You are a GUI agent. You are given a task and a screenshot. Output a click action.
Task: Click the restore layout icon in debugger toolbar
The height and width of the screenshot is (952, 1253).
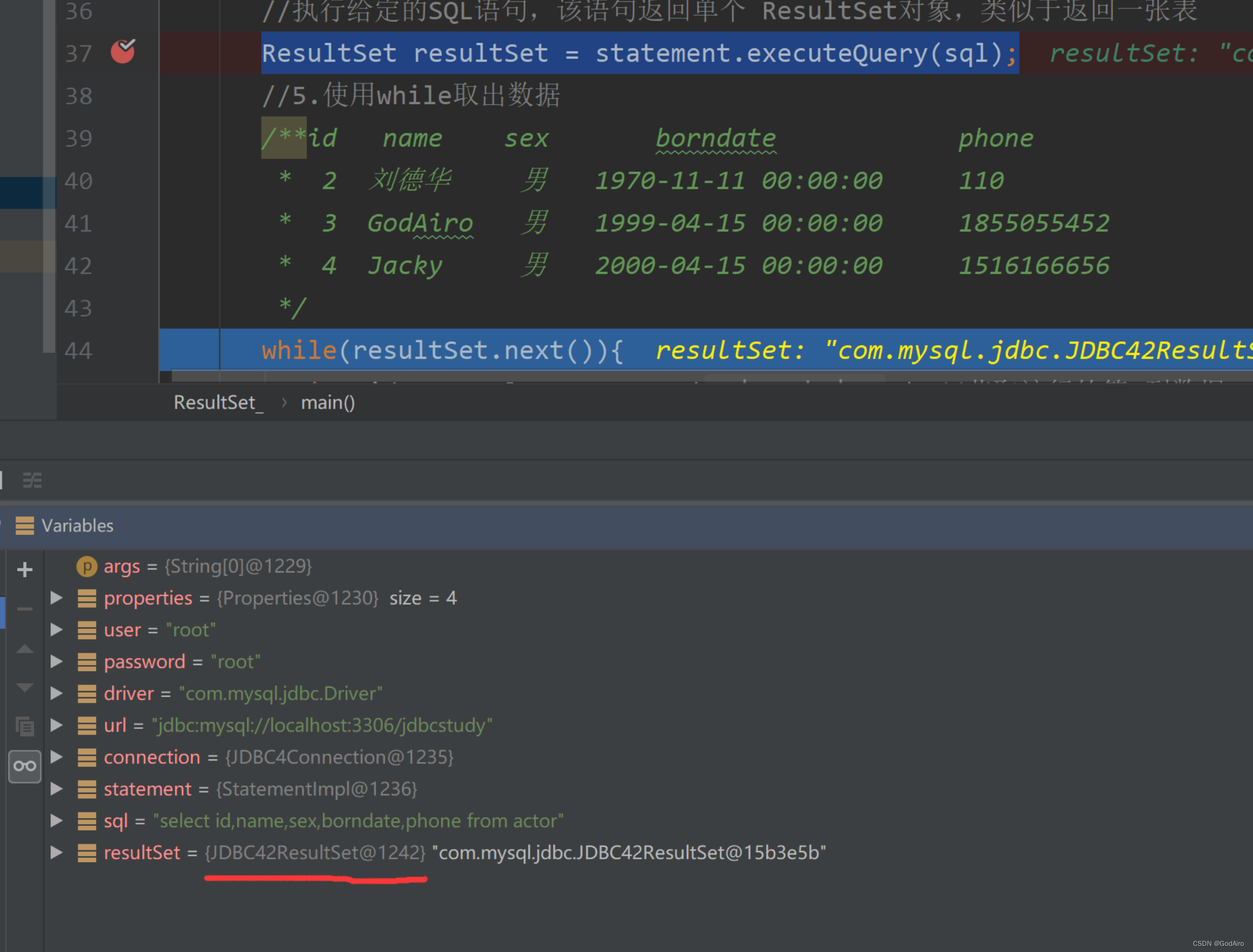[x=32, y=480]
